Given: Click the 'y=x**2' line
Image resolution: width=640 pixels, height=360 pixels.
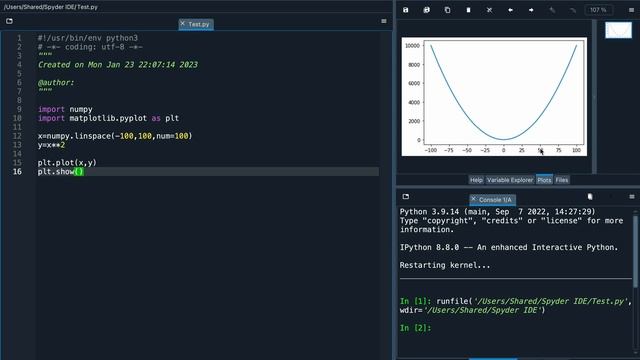Looking at the screenshot, I should pyautogui.click(x=51, y=145).
